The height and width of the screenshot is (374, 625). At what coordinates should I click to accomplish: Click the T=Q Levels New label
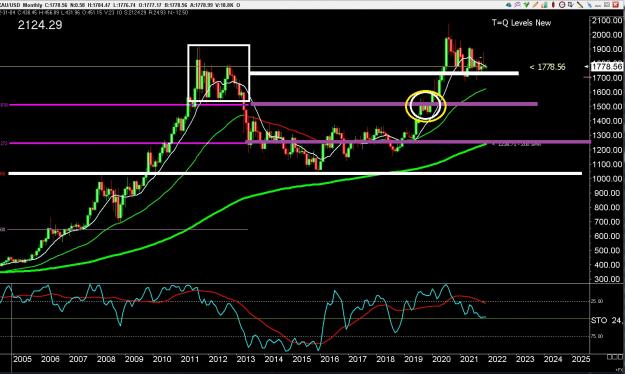[521, 23]
